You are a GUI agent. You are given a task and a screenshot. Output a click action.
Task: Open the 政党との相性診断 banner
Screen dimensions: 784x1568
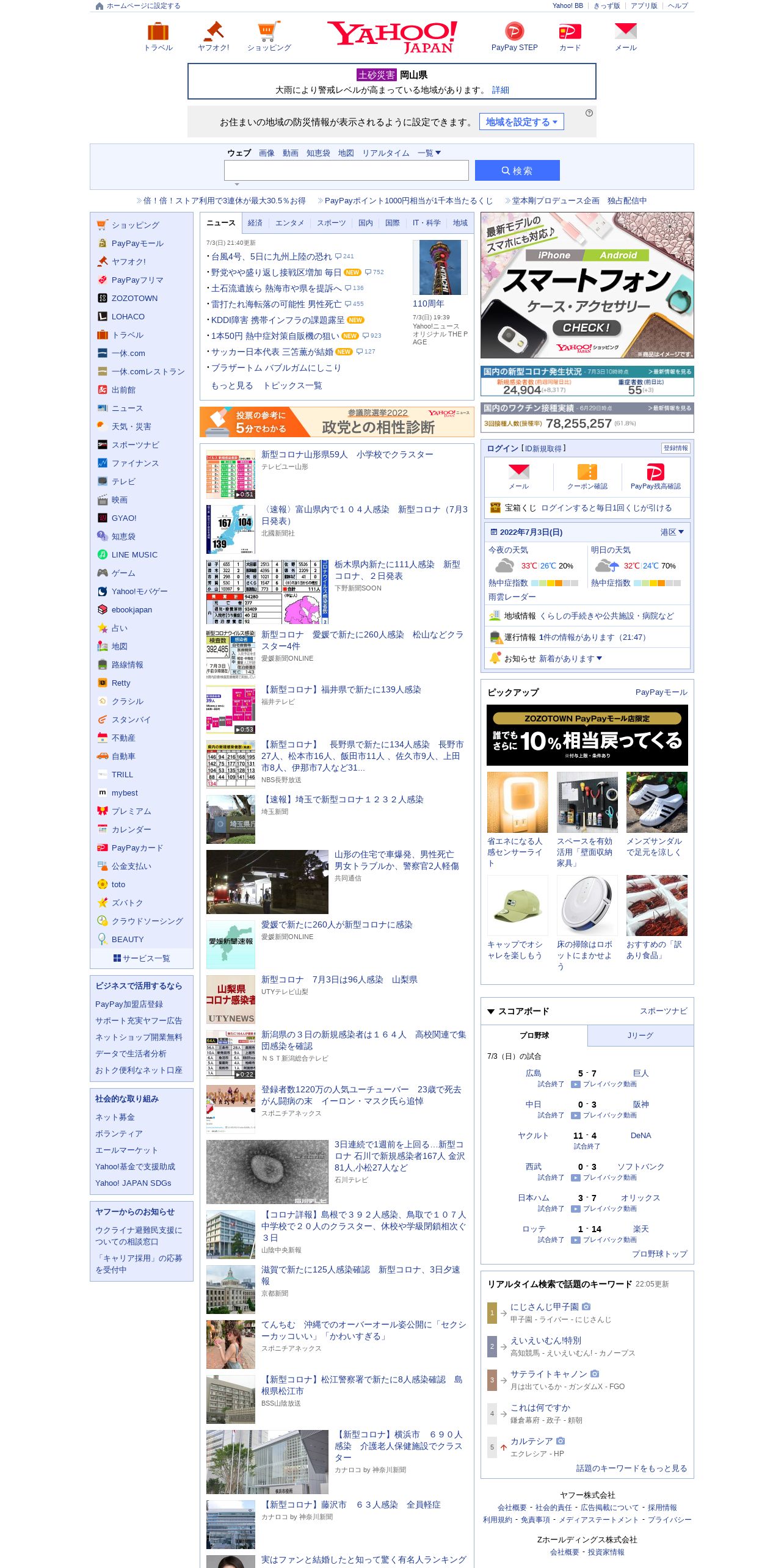click(x=337, y=422)
